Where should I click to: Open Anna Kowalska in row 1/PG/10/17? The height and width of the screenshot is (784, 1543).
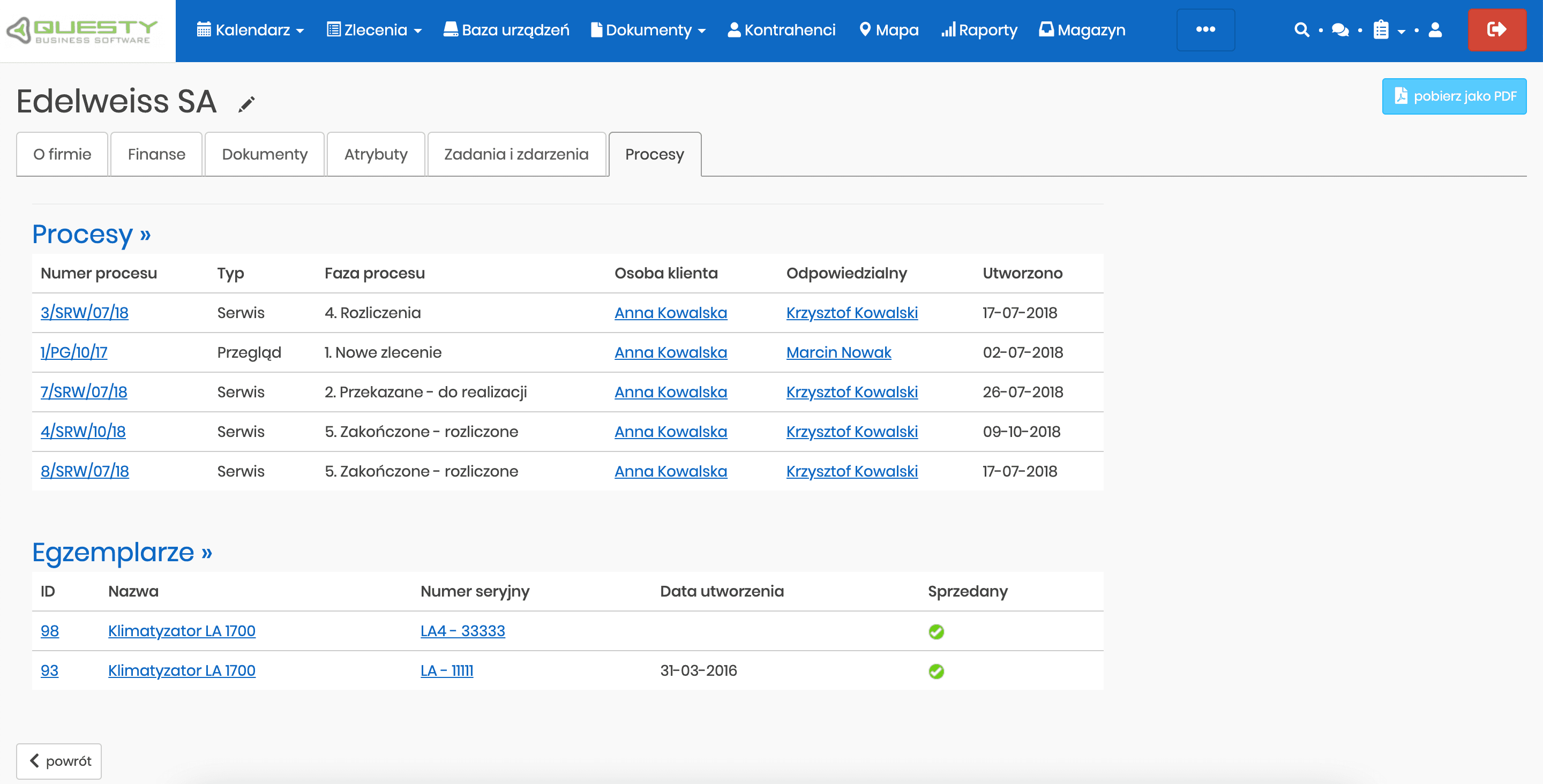[671, 352]
